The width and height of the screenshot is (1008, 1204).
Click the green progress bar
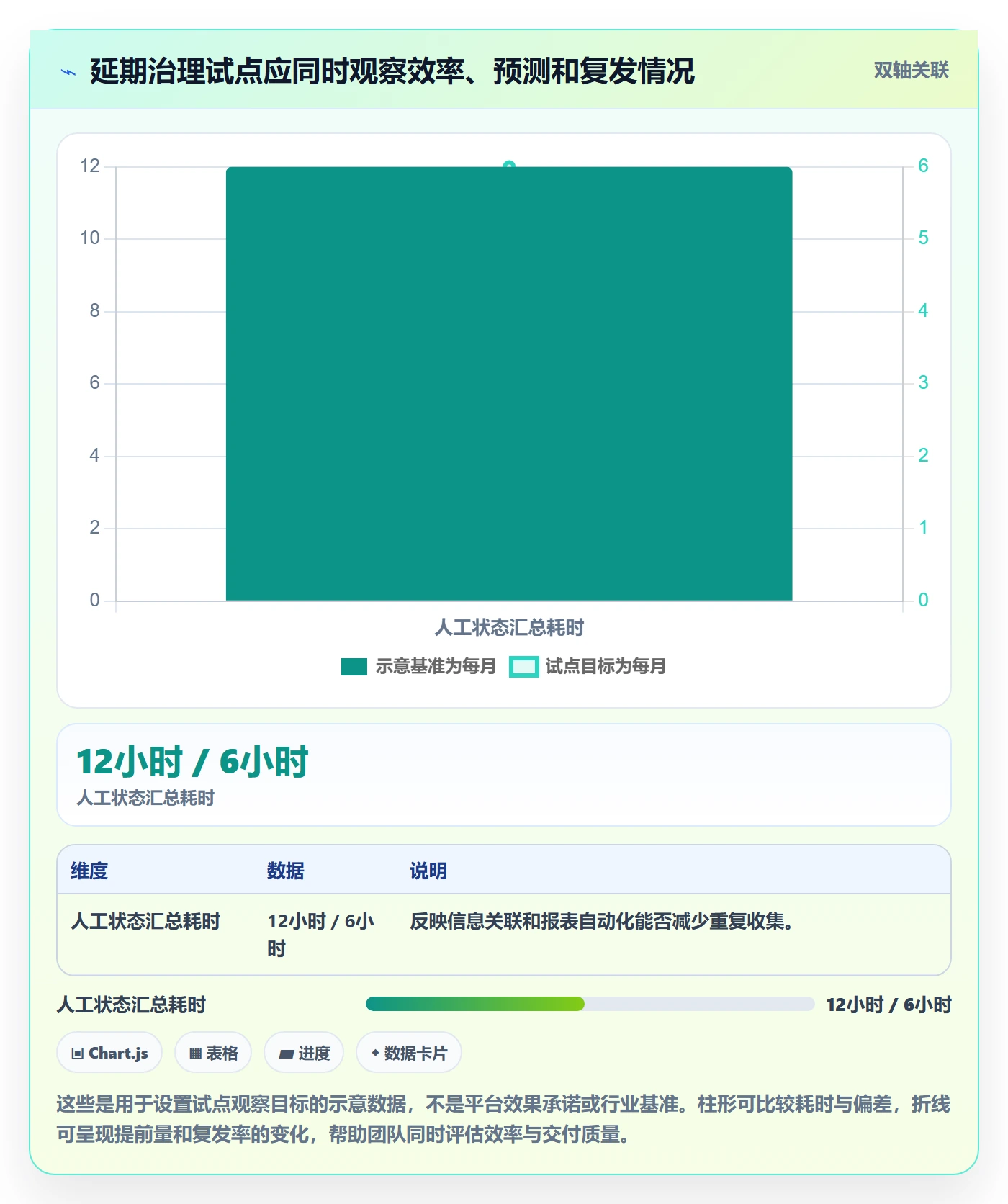pos(475,1004)
